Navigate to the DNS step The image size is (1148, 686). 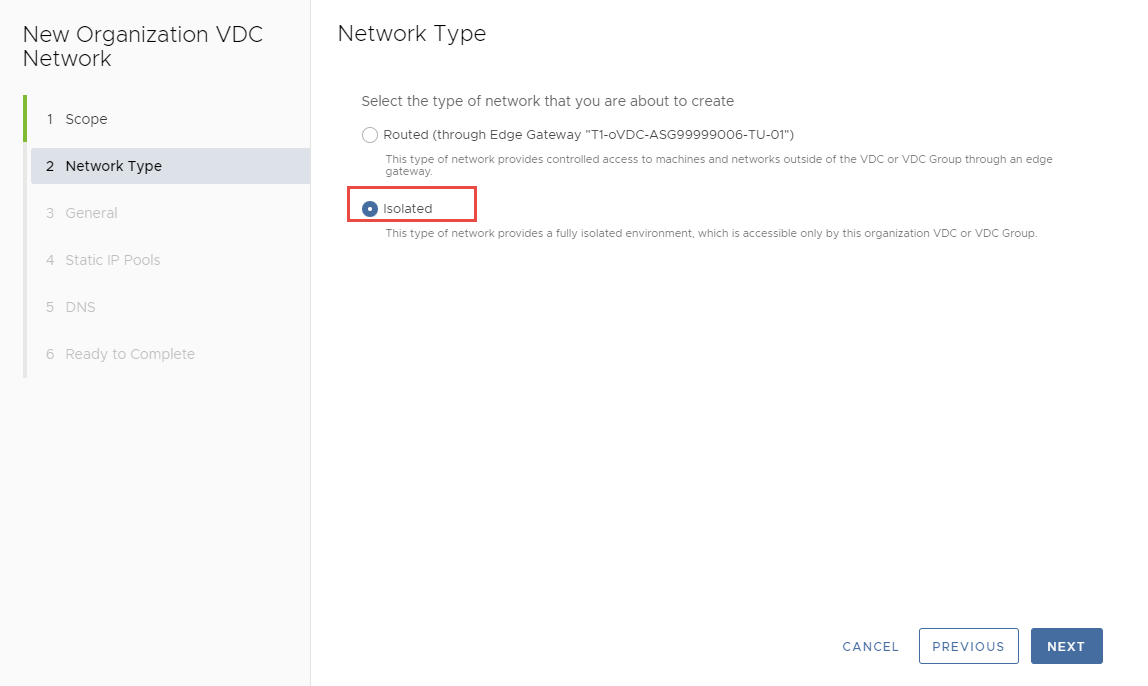point(80,307)
